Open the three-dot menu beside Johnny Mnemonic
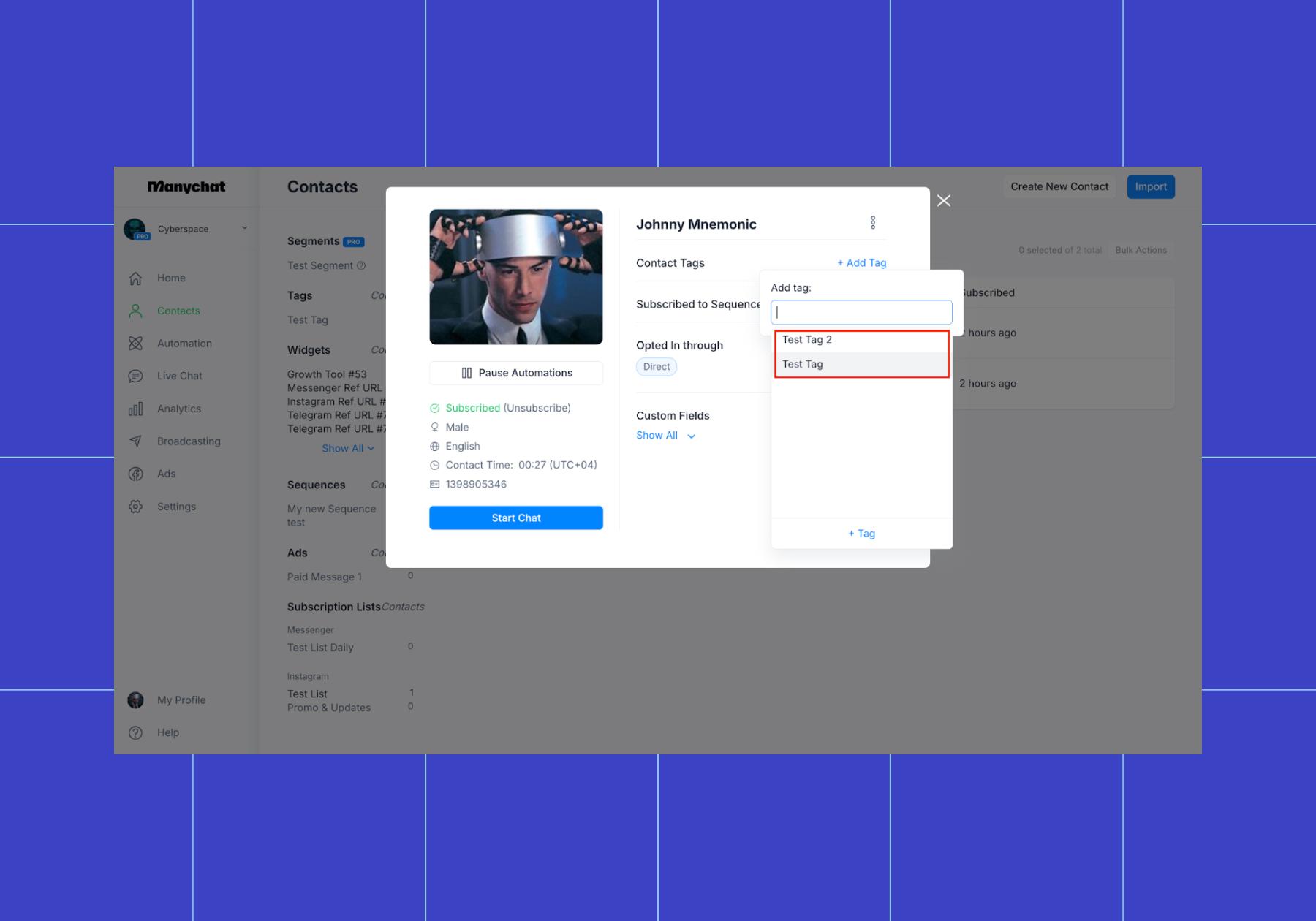 click(873, 223)
